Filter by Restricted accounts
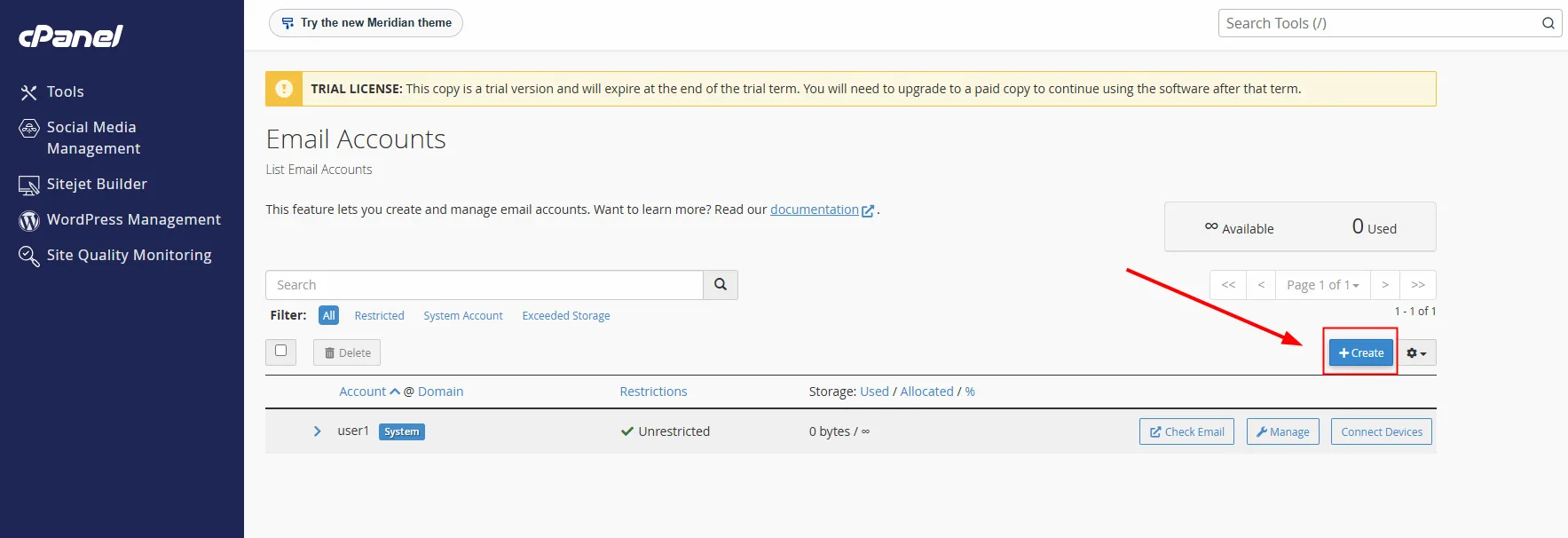This screenshot has width=1568, height=538. click(x=379, y=315)
